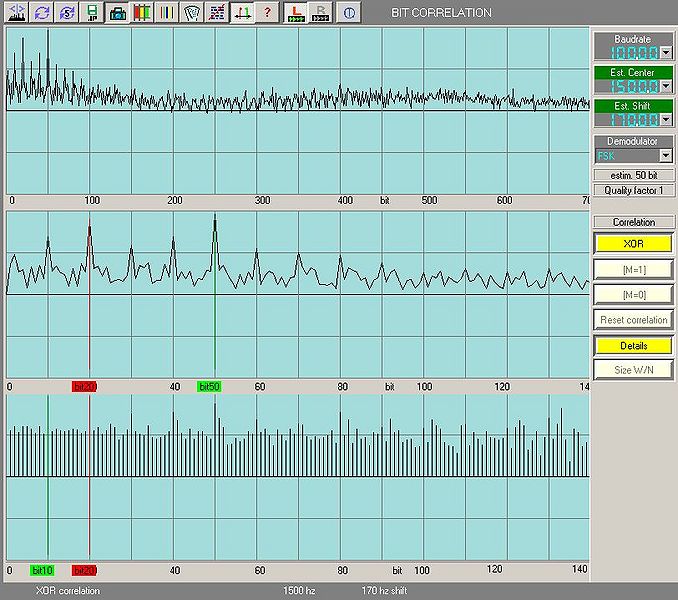This screenshot has height=600, width=678.
Task: Click the Reset correlation button
Action: pyautogui.click(x=633, y=320)
